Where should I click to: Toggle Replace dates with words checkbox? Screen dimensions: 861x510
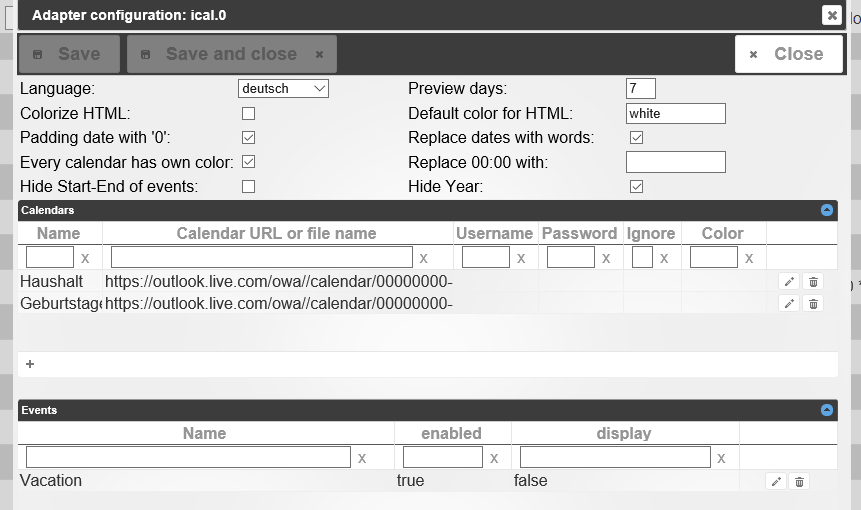pos(636,137)
